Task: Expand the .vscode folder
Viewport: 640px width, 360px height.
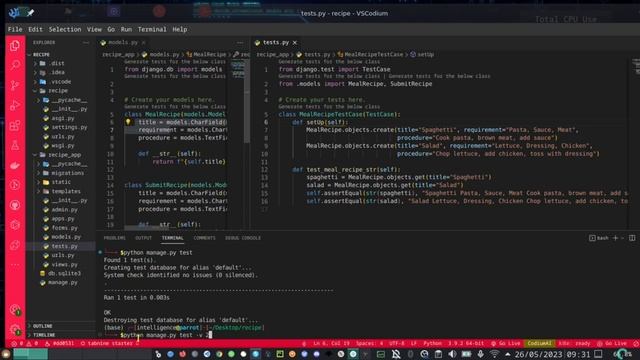Action: [x=61, y=82]
